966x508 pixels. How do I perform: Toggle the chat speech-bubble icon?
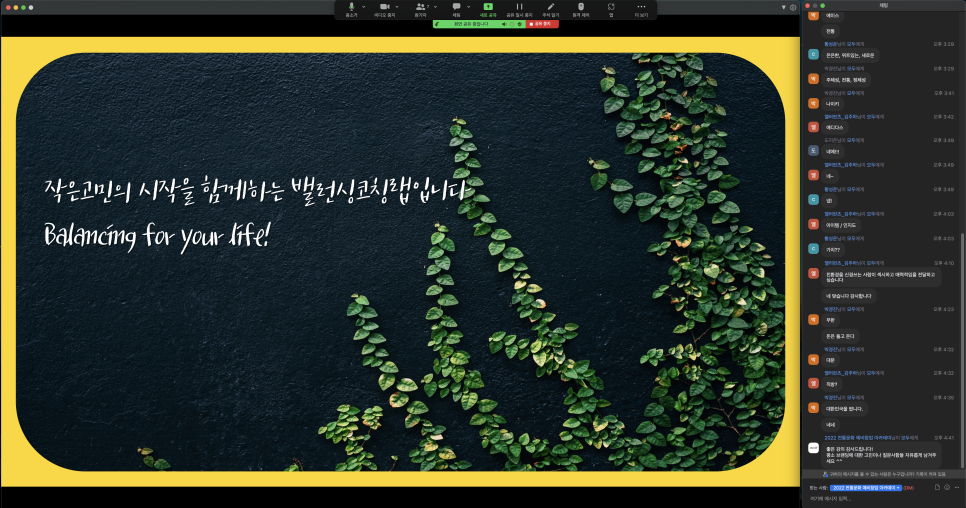[x=457, y=9]
